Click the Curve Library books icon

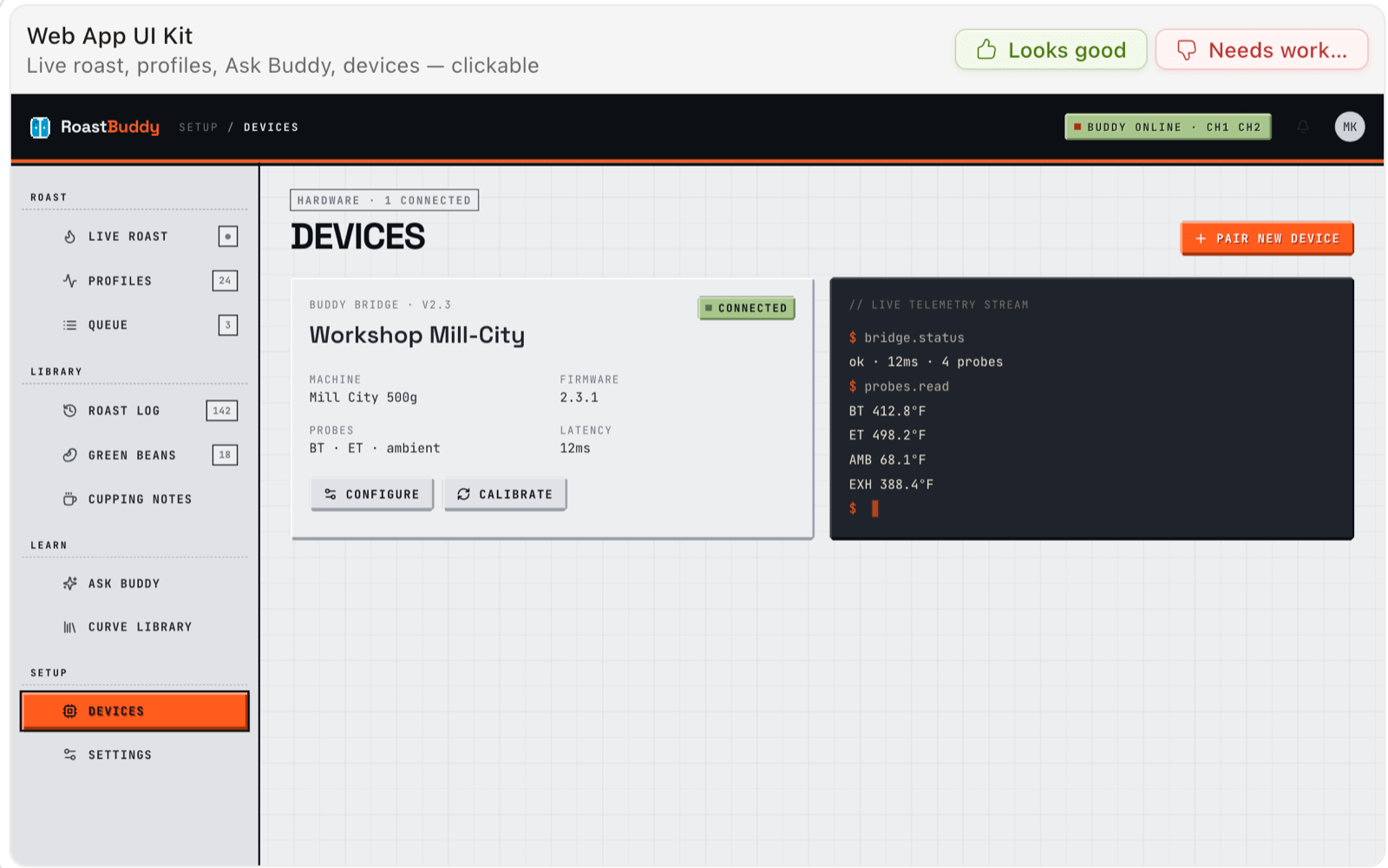pos(69,626)
